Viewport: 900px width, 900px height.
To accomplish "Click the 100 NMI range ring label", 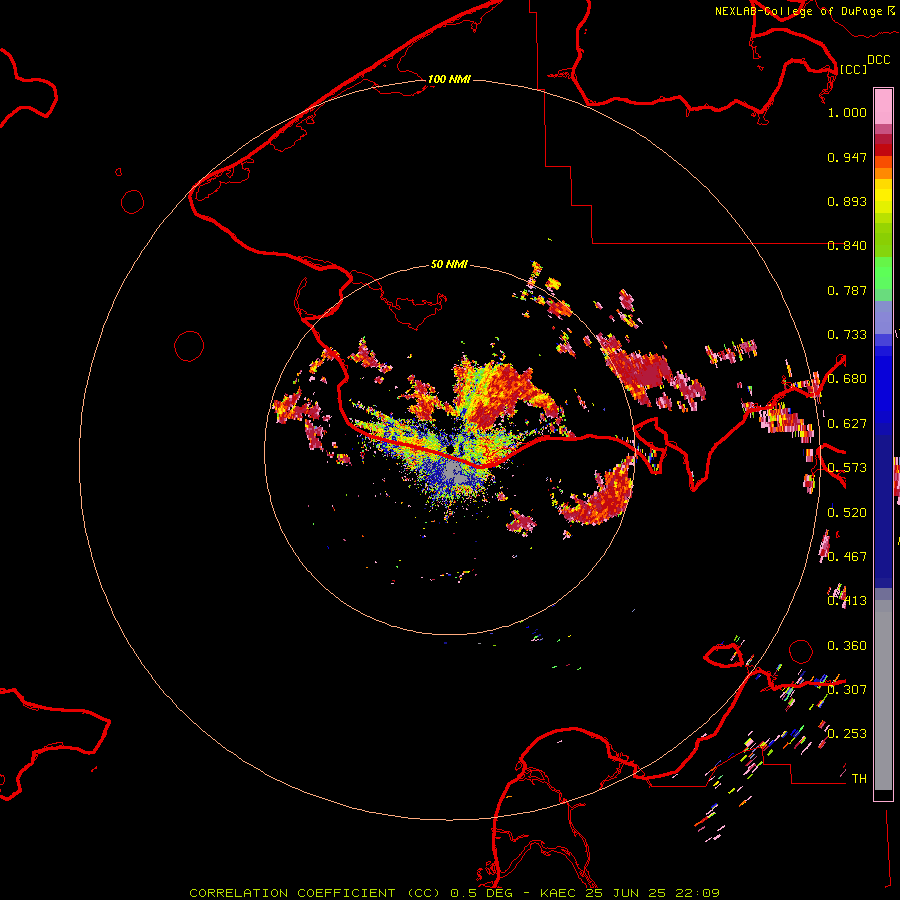I will pos(449,79).
